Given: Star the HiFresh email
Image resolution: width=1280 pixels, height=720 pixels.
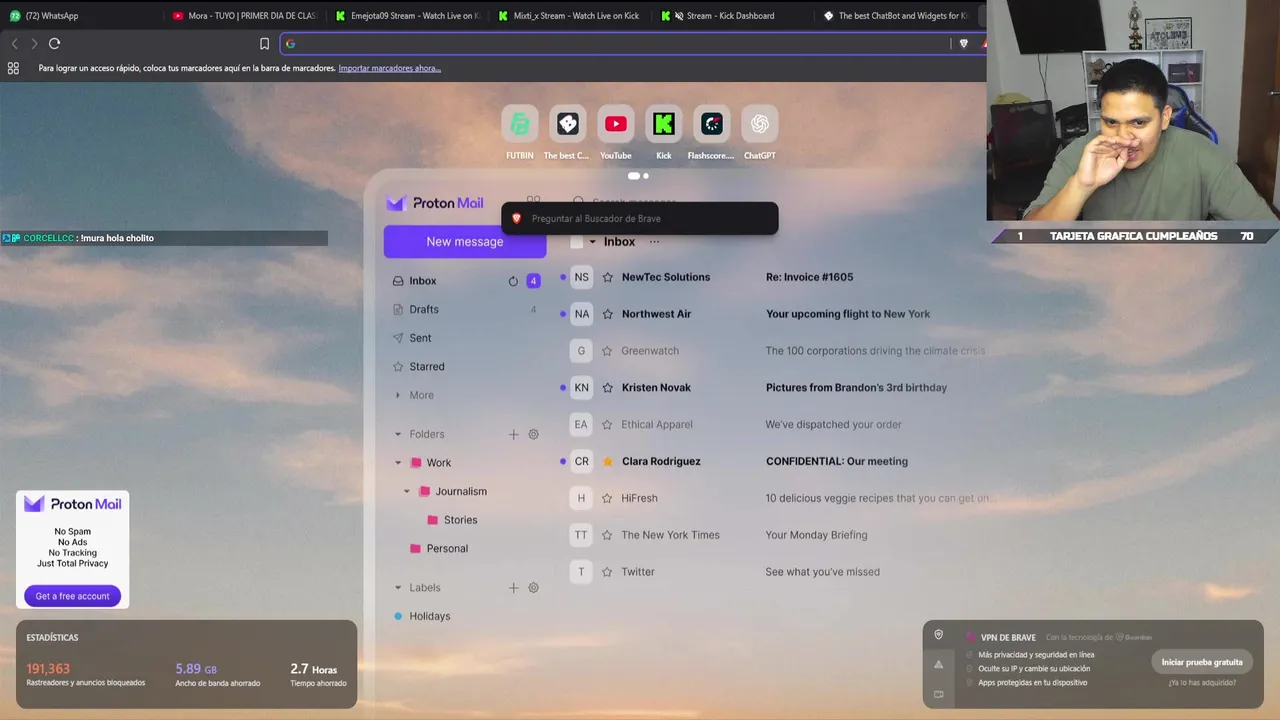Looking at the screenshot, I should pyautogui.click(x=607, y=498).
